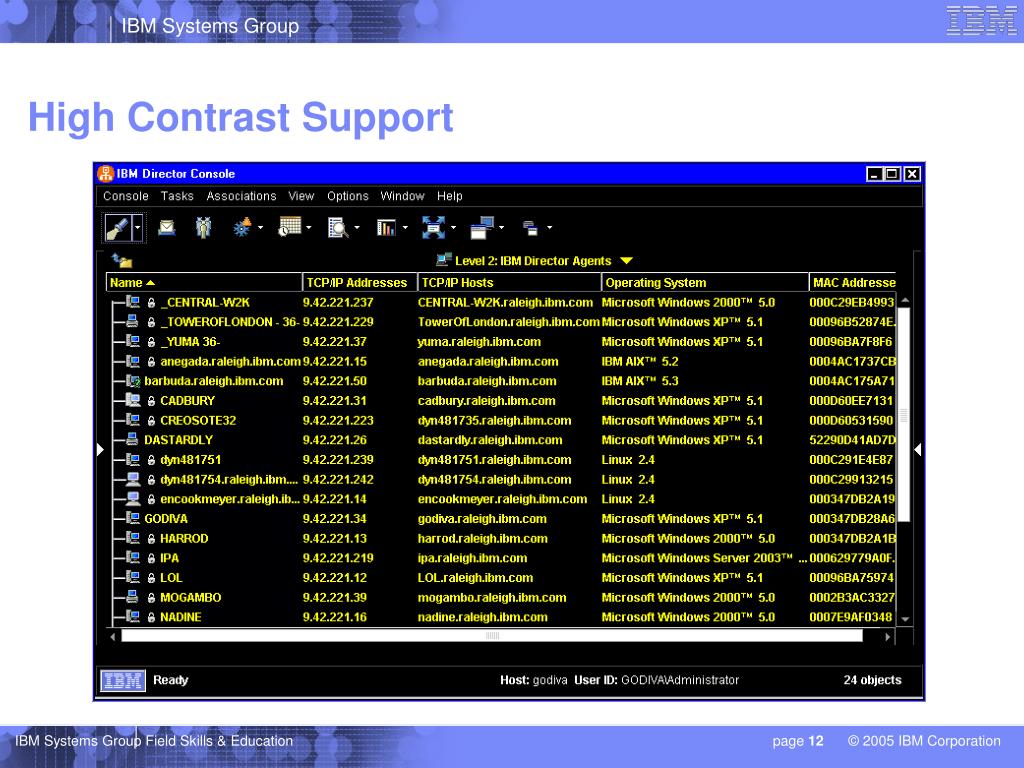Open the Tasks menu
Viewport: 1024px width, 768px height.
click(177, 196)
